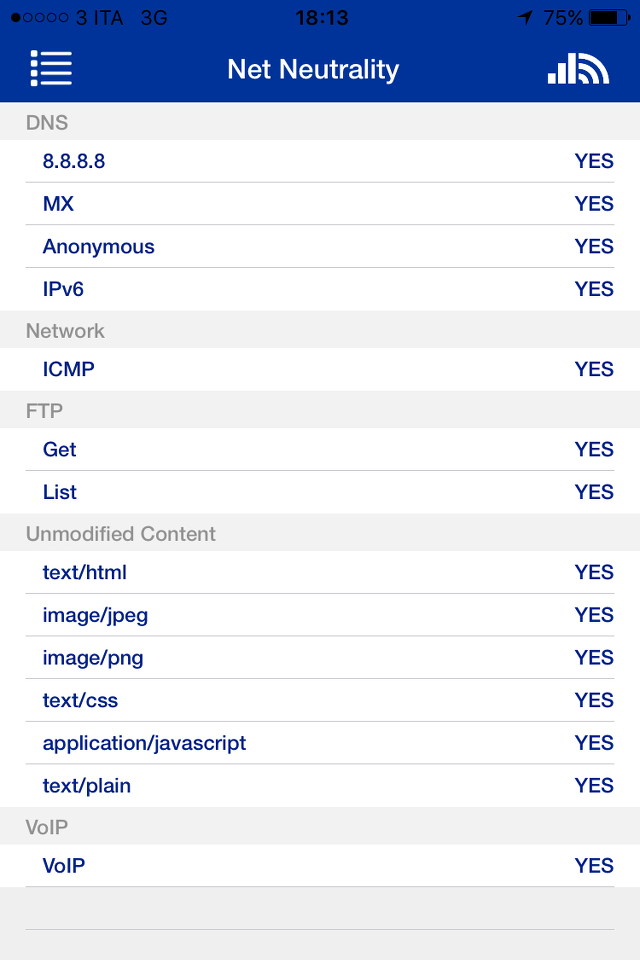Select the application/javascript row
The image size is (640, 960).
320,743
